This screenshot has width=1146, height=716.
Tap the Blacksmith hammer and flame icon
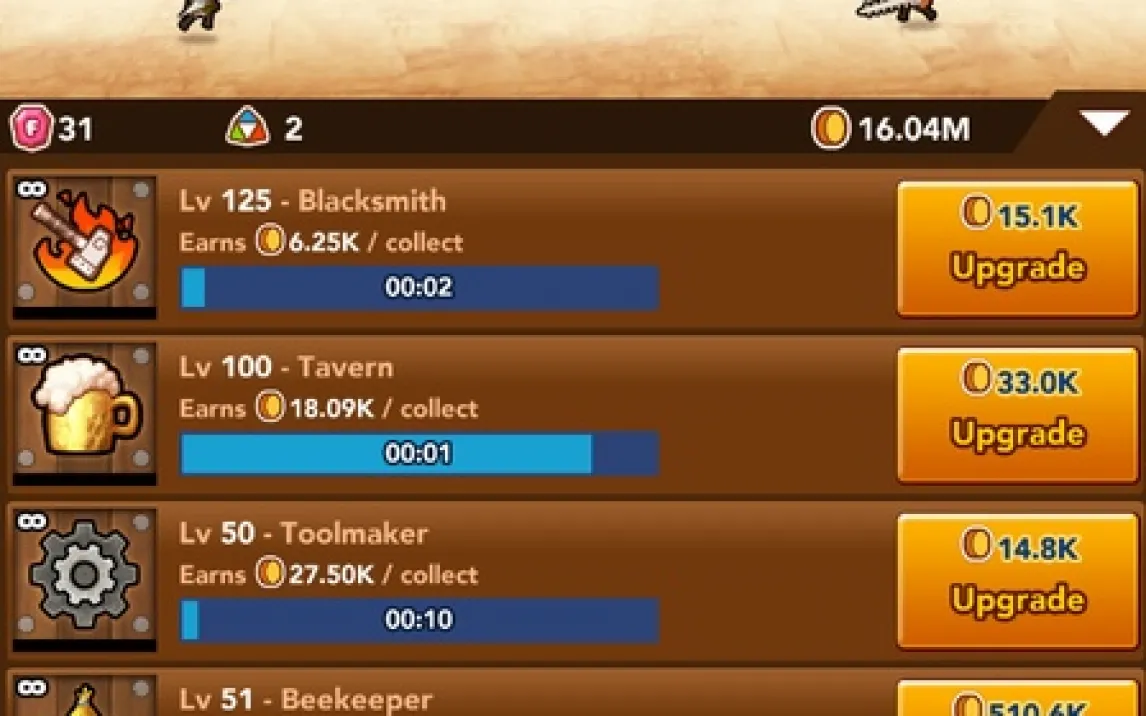(84, 242)
